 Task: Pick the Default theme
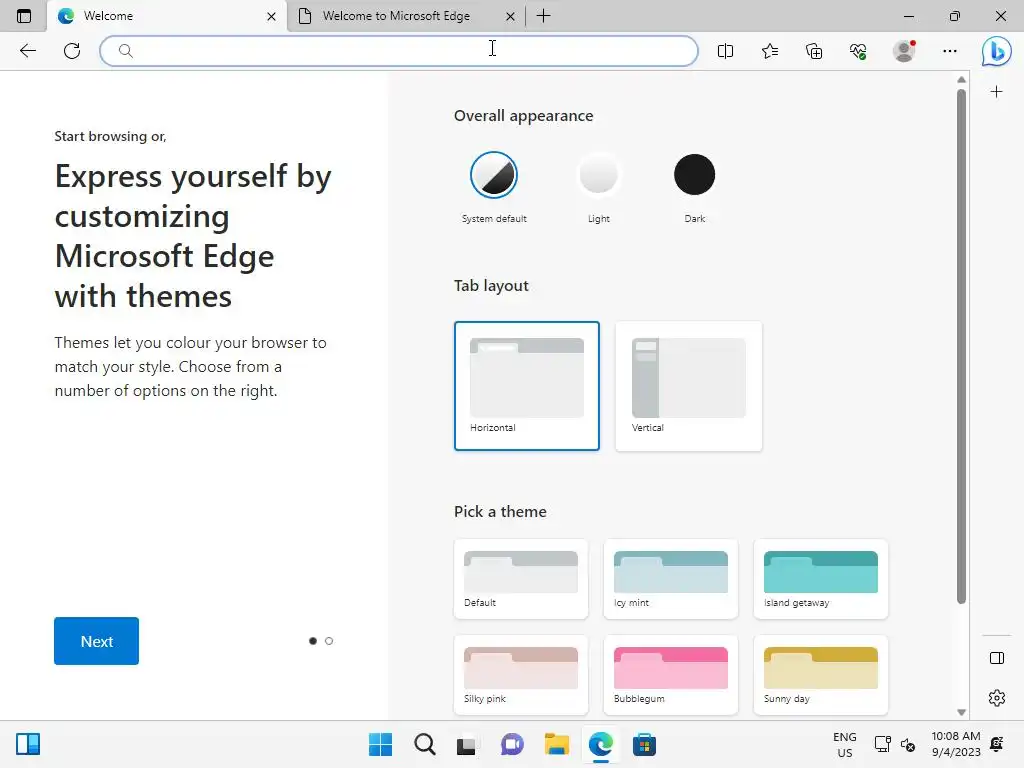pos(520,579)
